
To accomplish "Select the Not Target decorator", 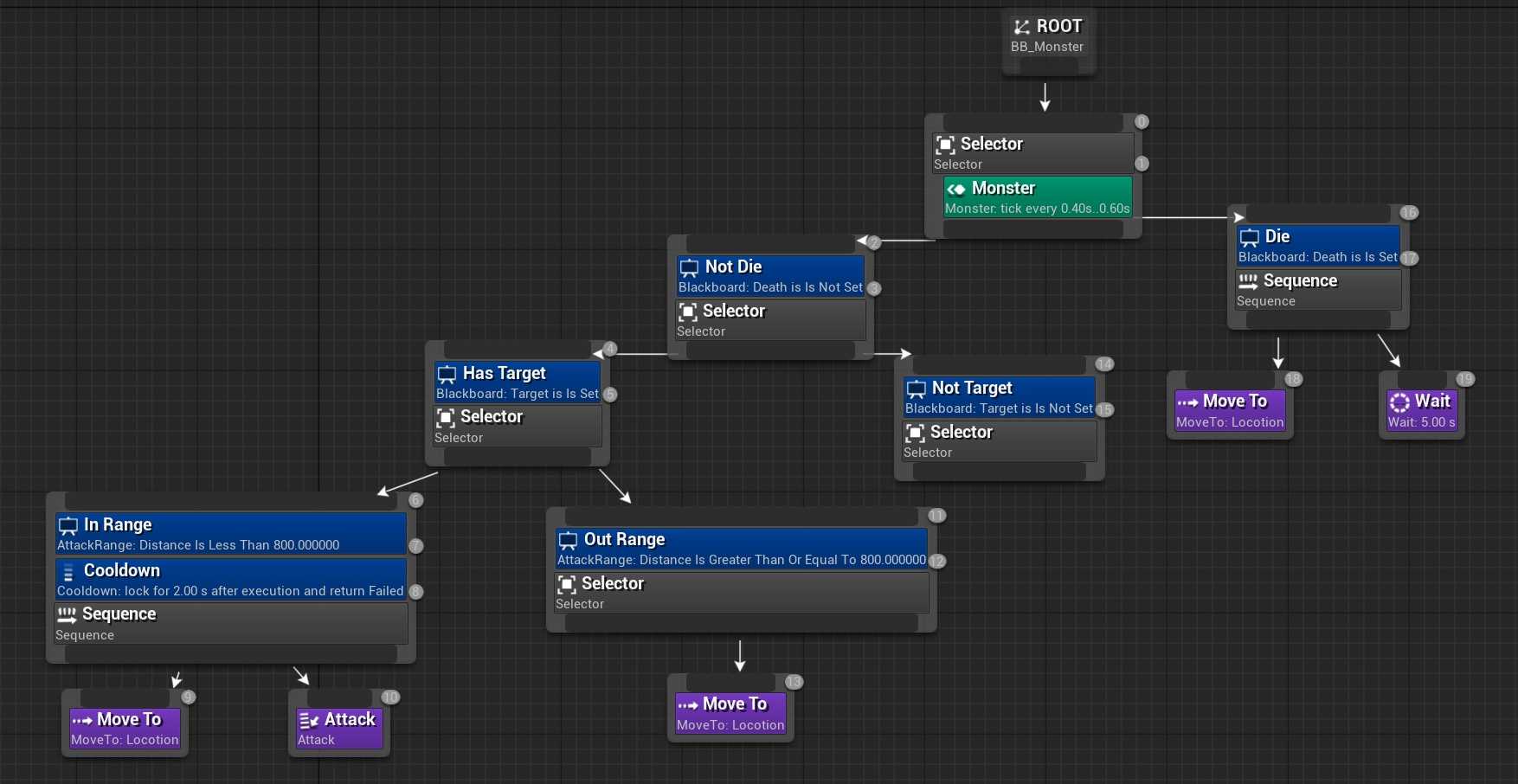I will (999, 397).
